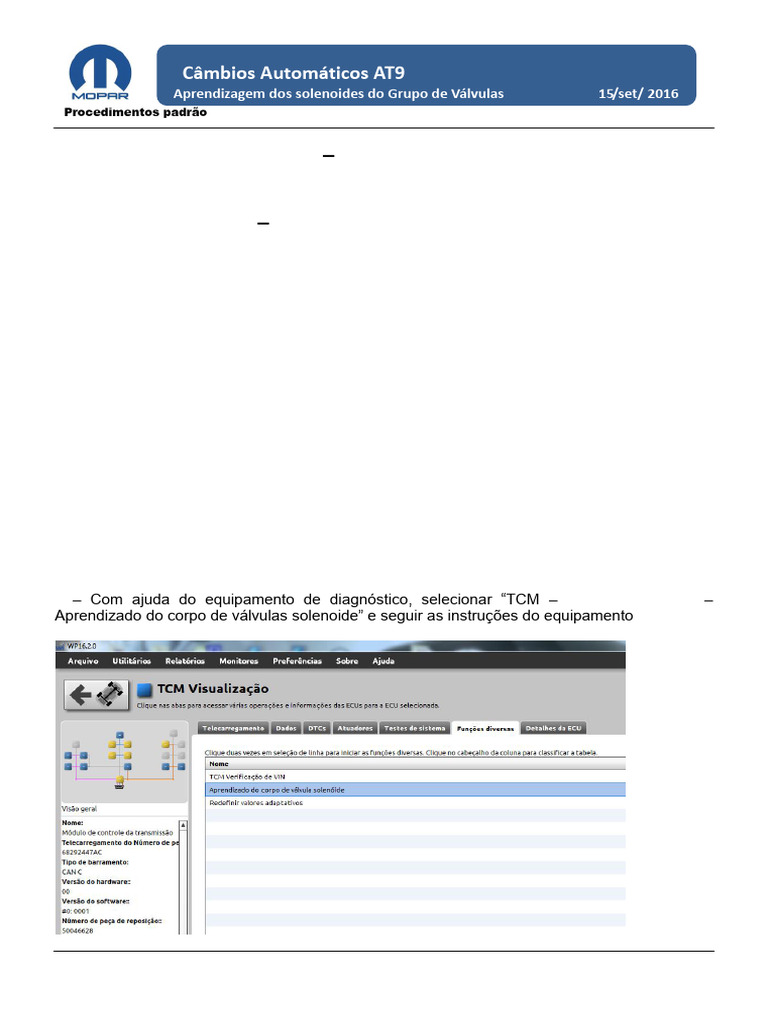
Task: Select Aprendizado do corpo de válvula solenóide row
Action: click(415, 790)
